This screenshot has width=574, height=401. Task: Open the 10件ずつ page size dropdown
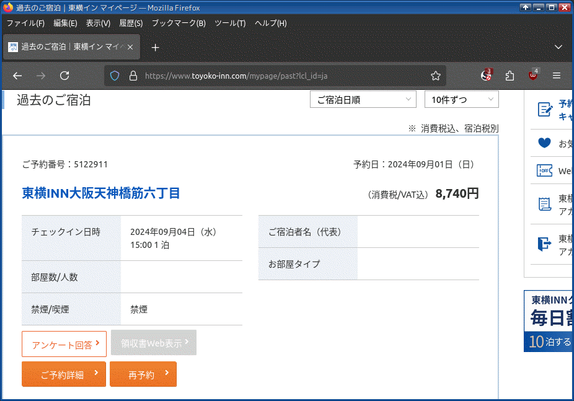tap(461, 100)
